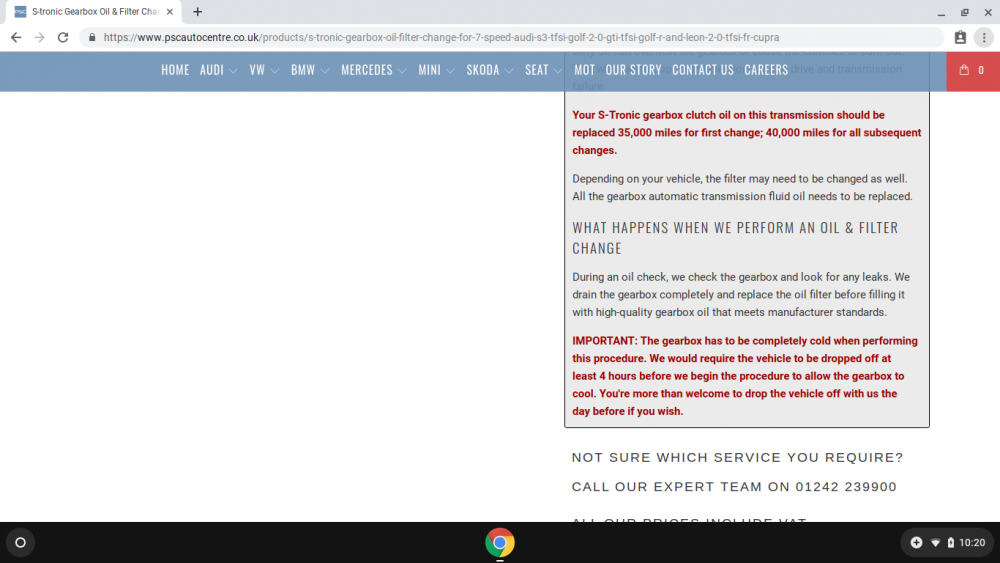This screenshot has width=1000, height=563.
Task: Open the status tray clock 10:20
Action: [972, 543]
